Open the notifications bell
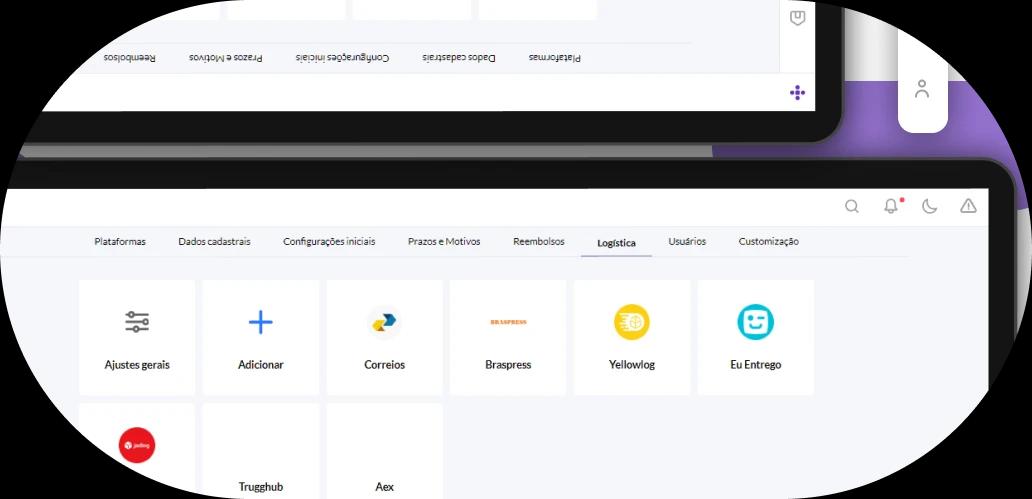 890,206
